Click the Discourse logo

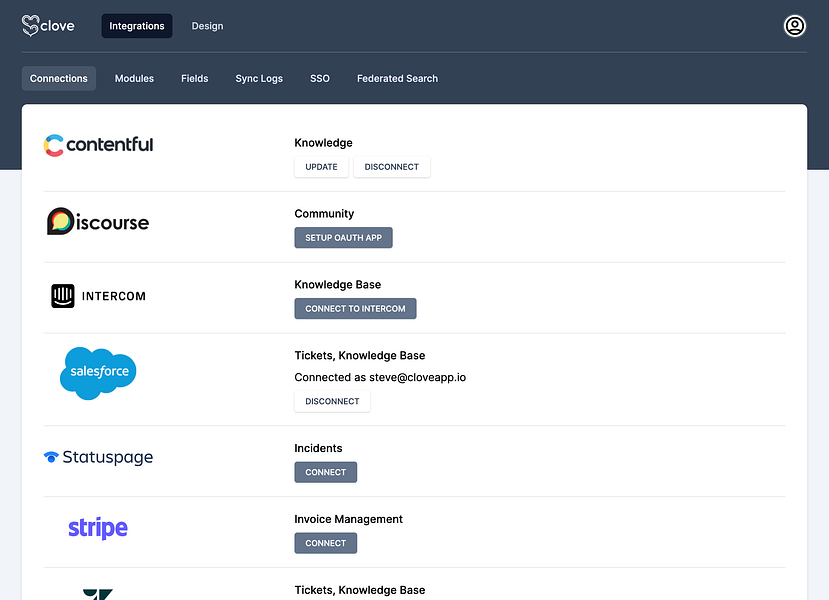[98, 221]
